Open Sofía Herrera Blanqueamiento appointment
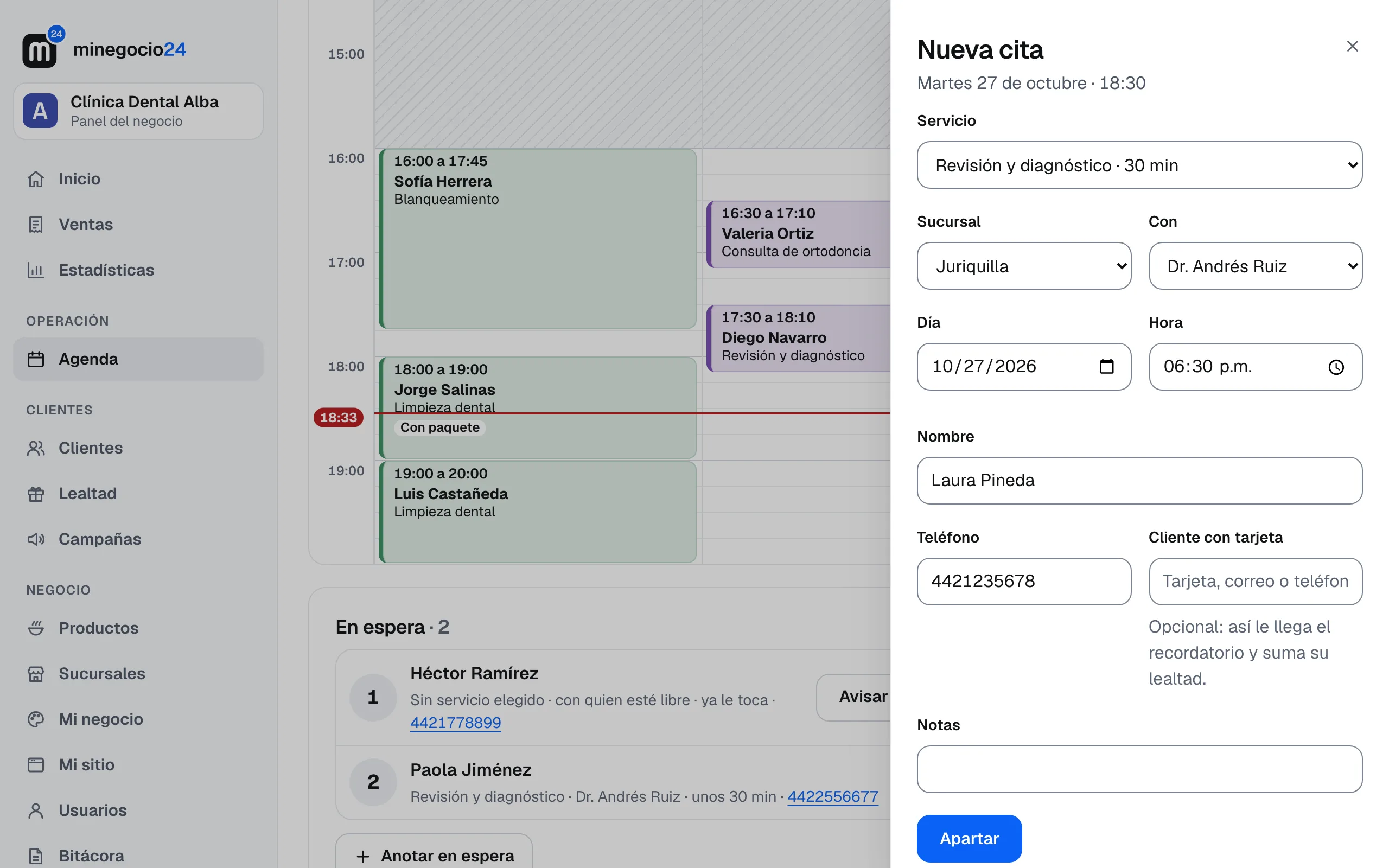Screen dimensions: 1389x868 537,239
